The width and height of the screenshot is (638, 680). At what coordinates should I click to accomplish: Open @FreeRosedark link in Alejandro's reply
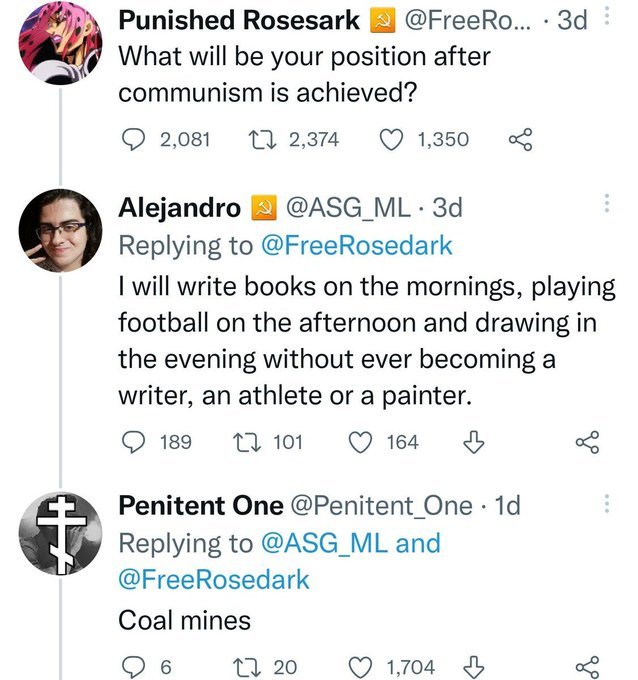(x=357, y=245)
